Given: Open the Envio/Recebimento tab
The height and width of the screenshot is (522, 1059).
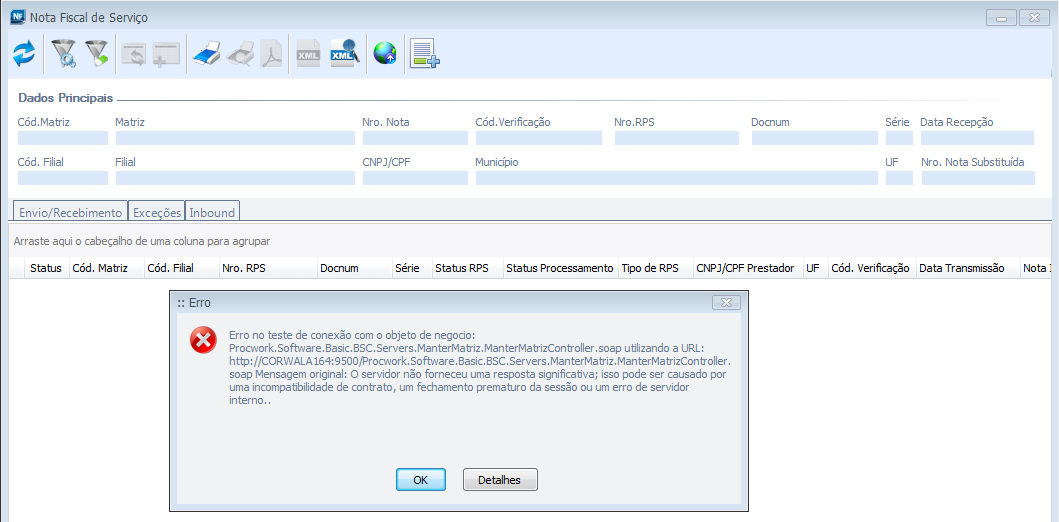Looking at the screenshot, I should point(70,212).
